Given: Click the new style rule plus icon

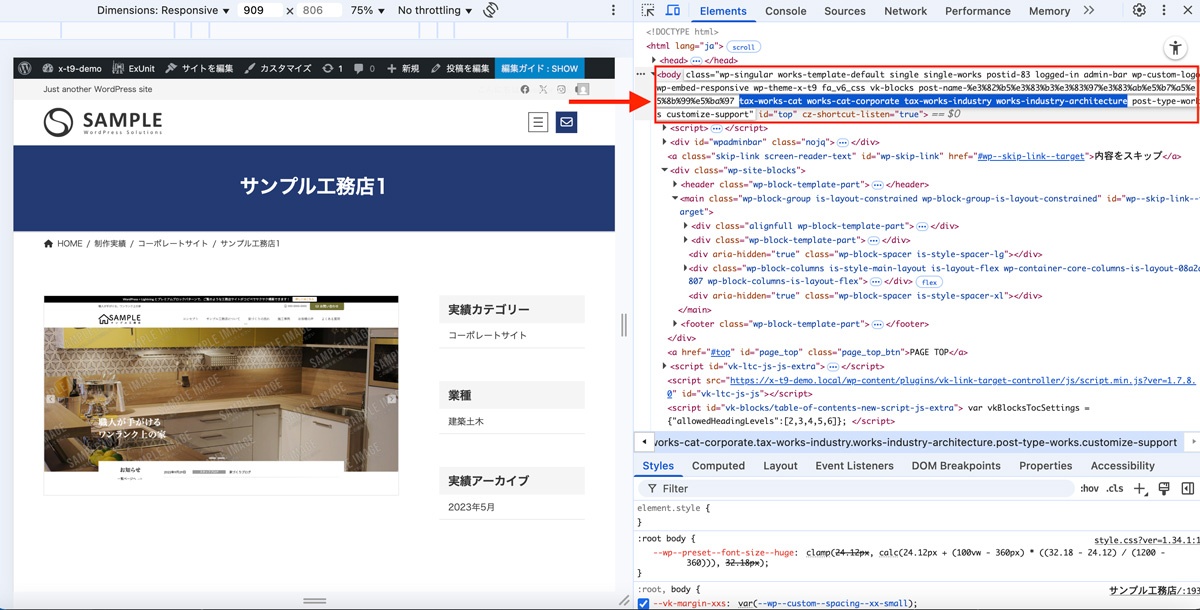Looking at the screenshot, I should tap(1139, 488).
